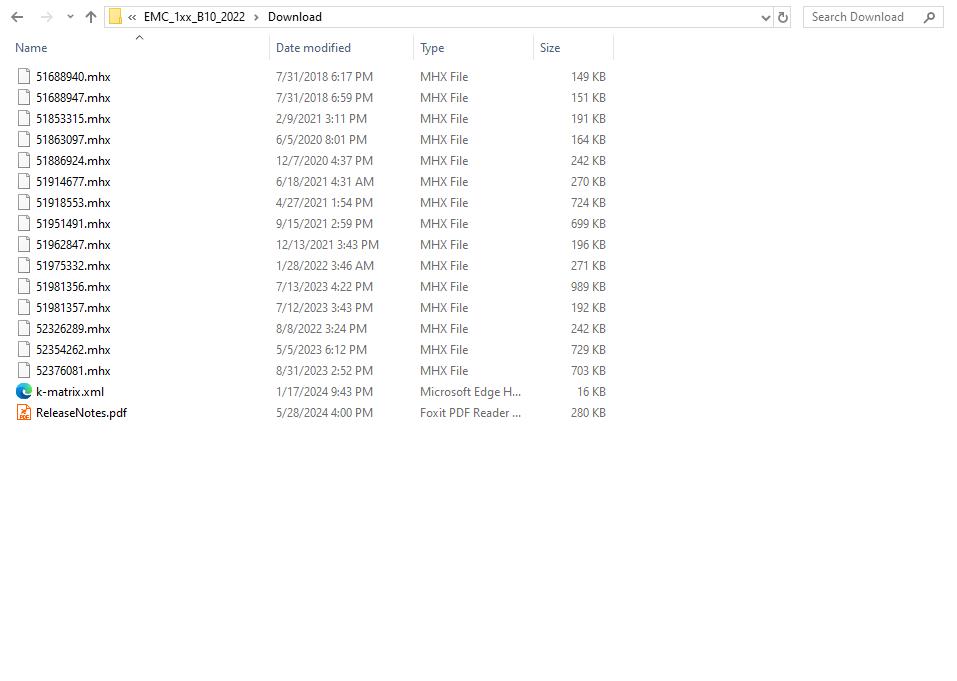Select the 52326289.mhx file icon

click(x=24, y=328)
